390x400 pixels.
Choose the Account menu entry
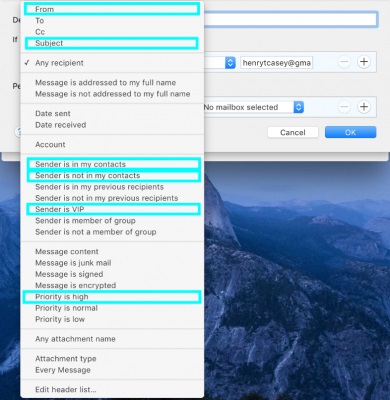click(112, 144)
